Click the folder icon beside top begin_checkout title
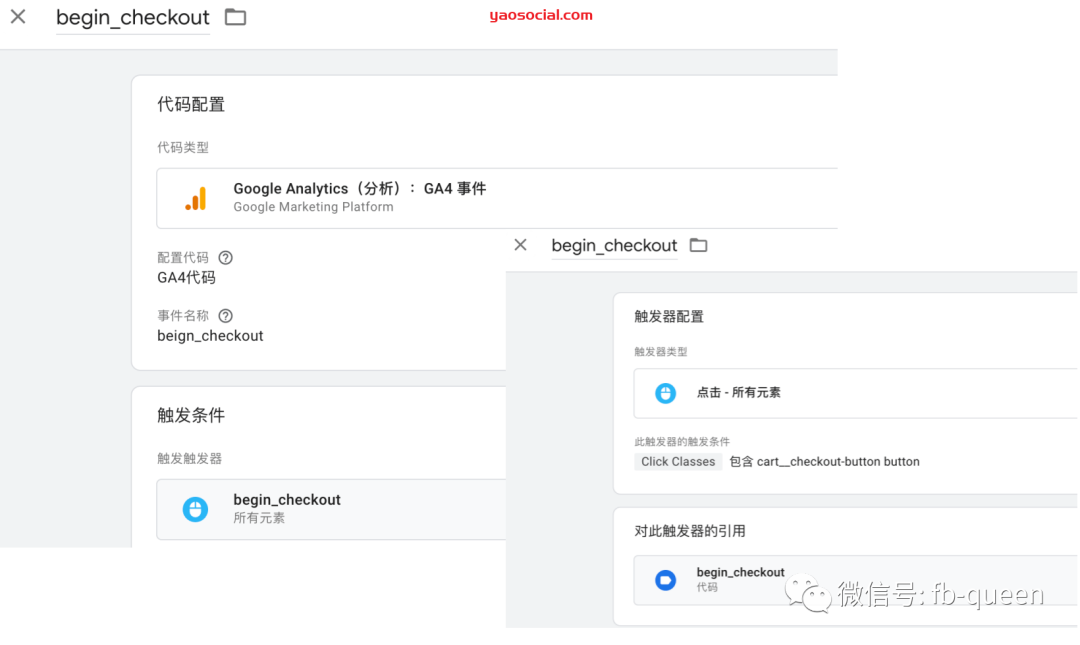The width and height of the screenshot is (1080, 645). point(235,17)
